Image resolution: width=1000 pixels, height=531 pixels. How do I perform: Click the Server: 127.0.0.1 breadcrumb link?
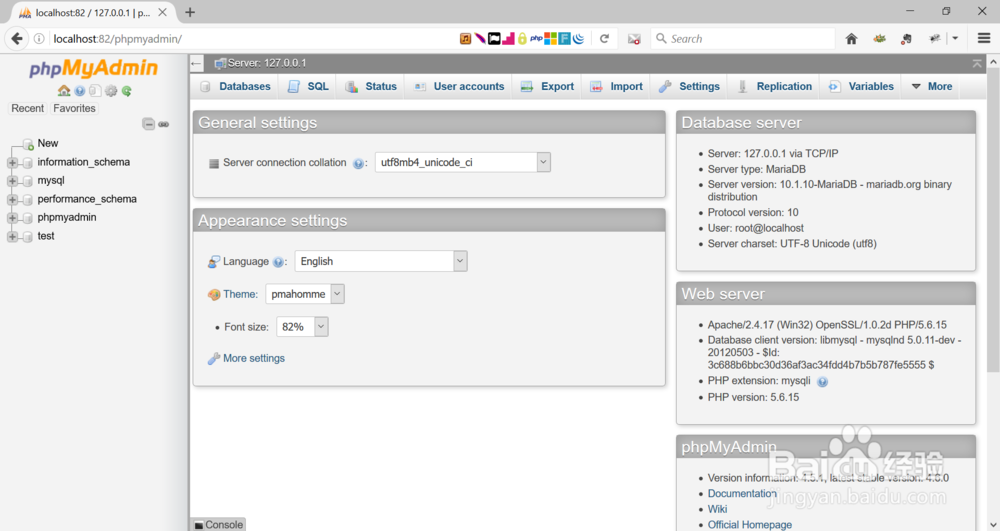(x=267, y=63)
